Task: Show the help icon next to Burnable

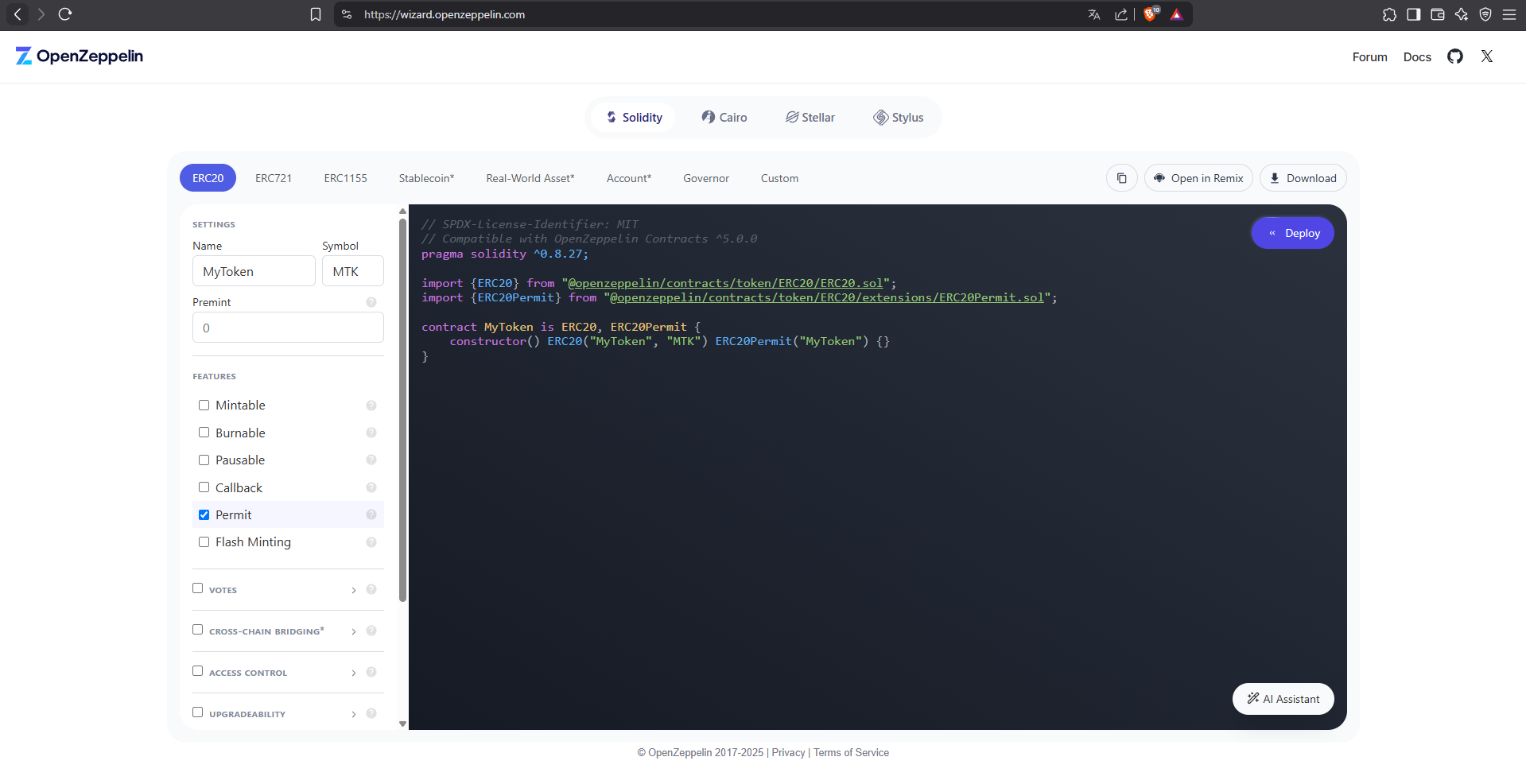Action: point(371,433)
